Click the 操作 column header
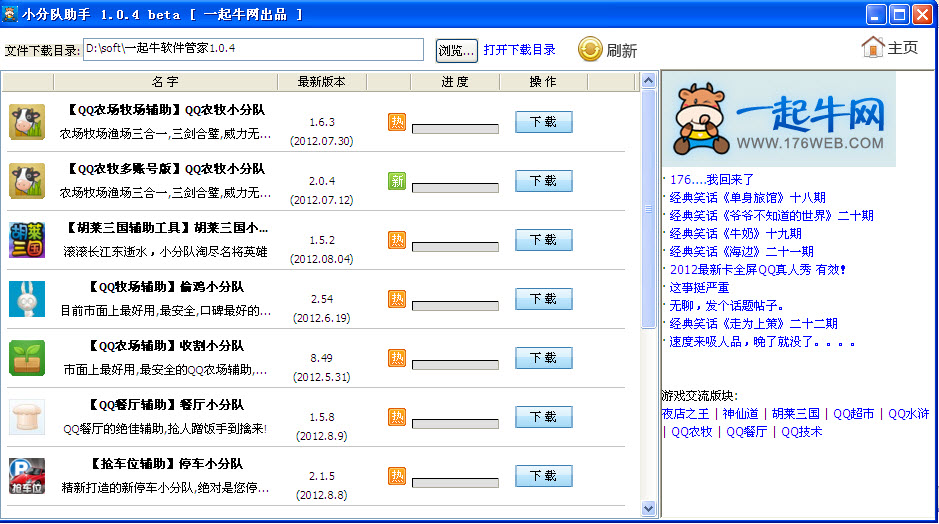Screen dimensions: 939x524 click(543, 82)
